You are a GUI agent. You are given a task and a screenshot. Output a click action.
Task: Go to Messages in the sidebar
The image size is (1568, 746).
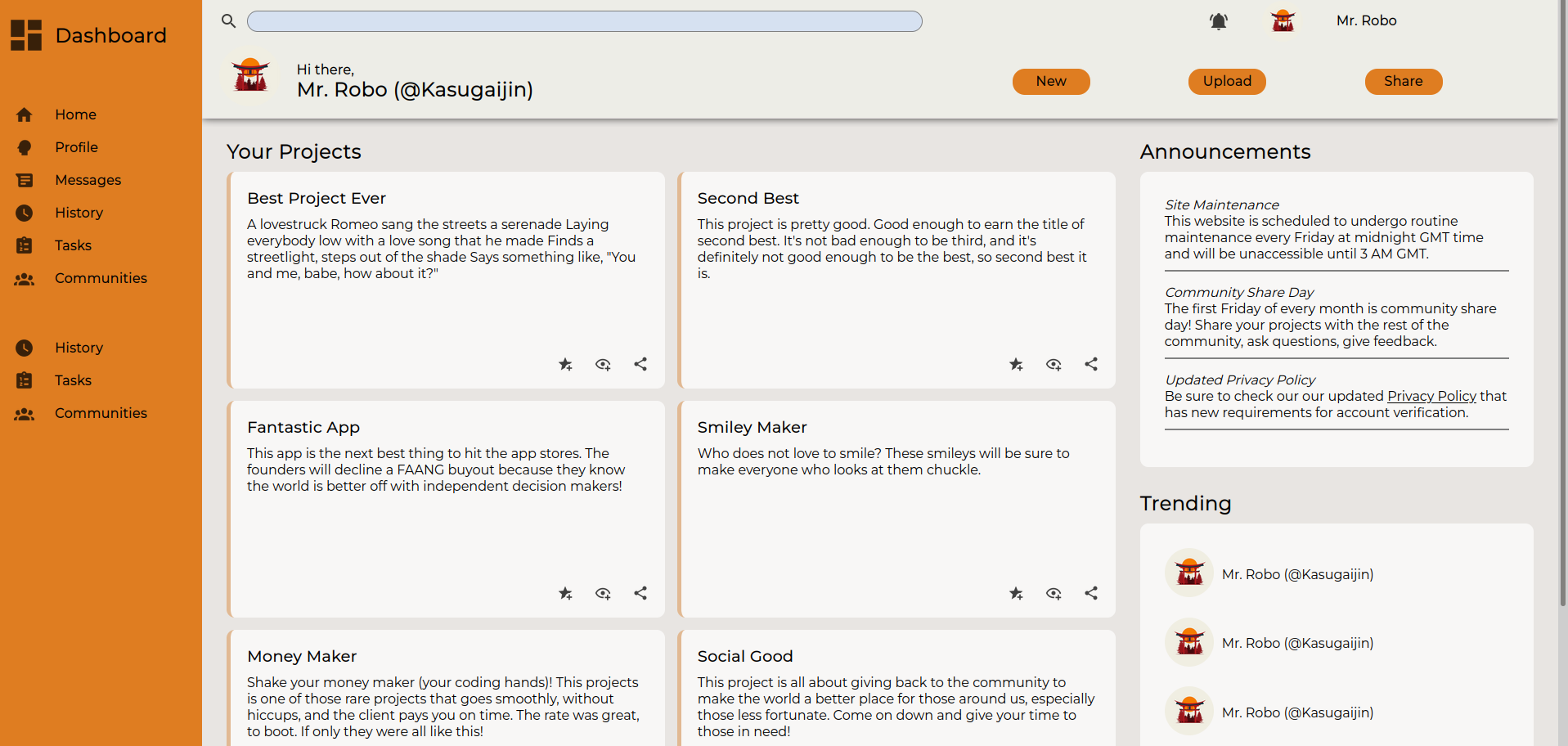tap(88, 180)
